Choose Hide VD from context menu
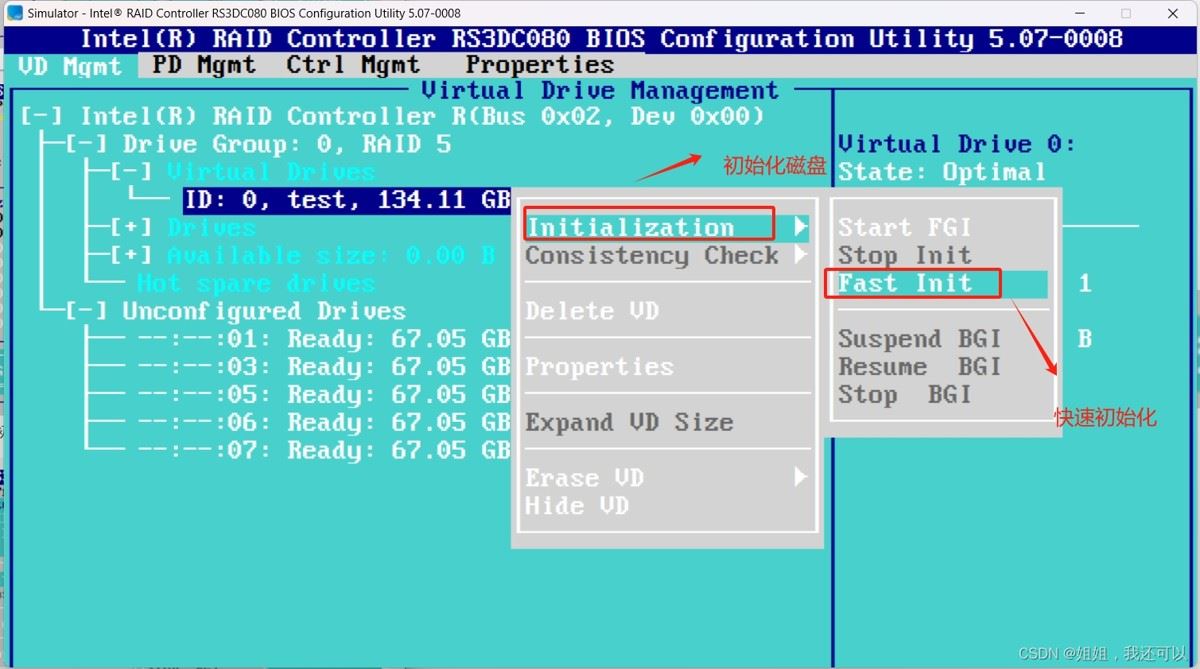Viewport: 1200px width, 669px height. (x=577, y=506)
